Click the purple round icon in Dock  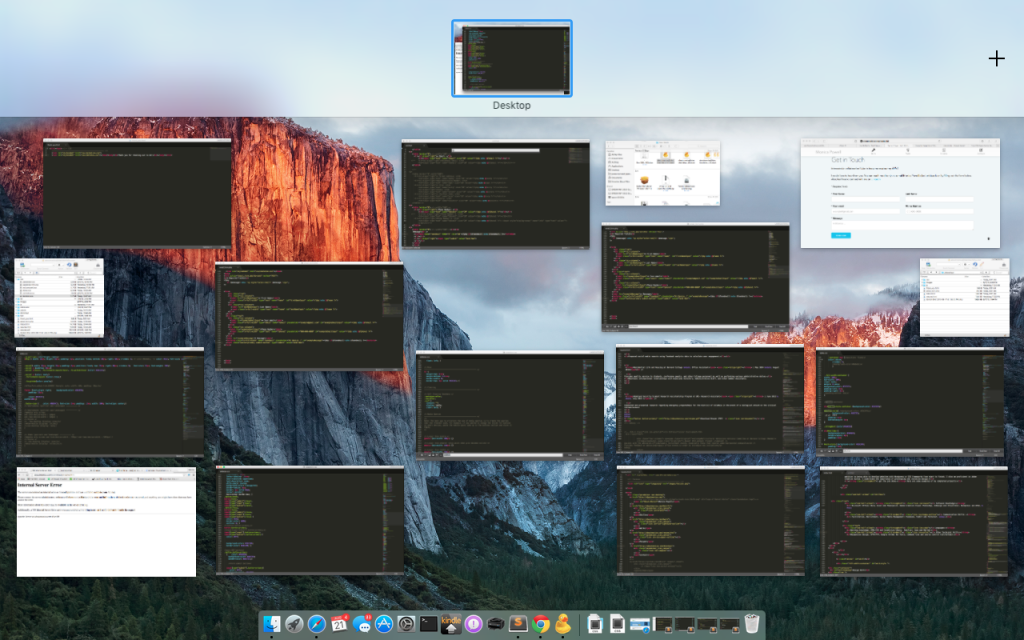pyautogui.click(x=474, y=625)
